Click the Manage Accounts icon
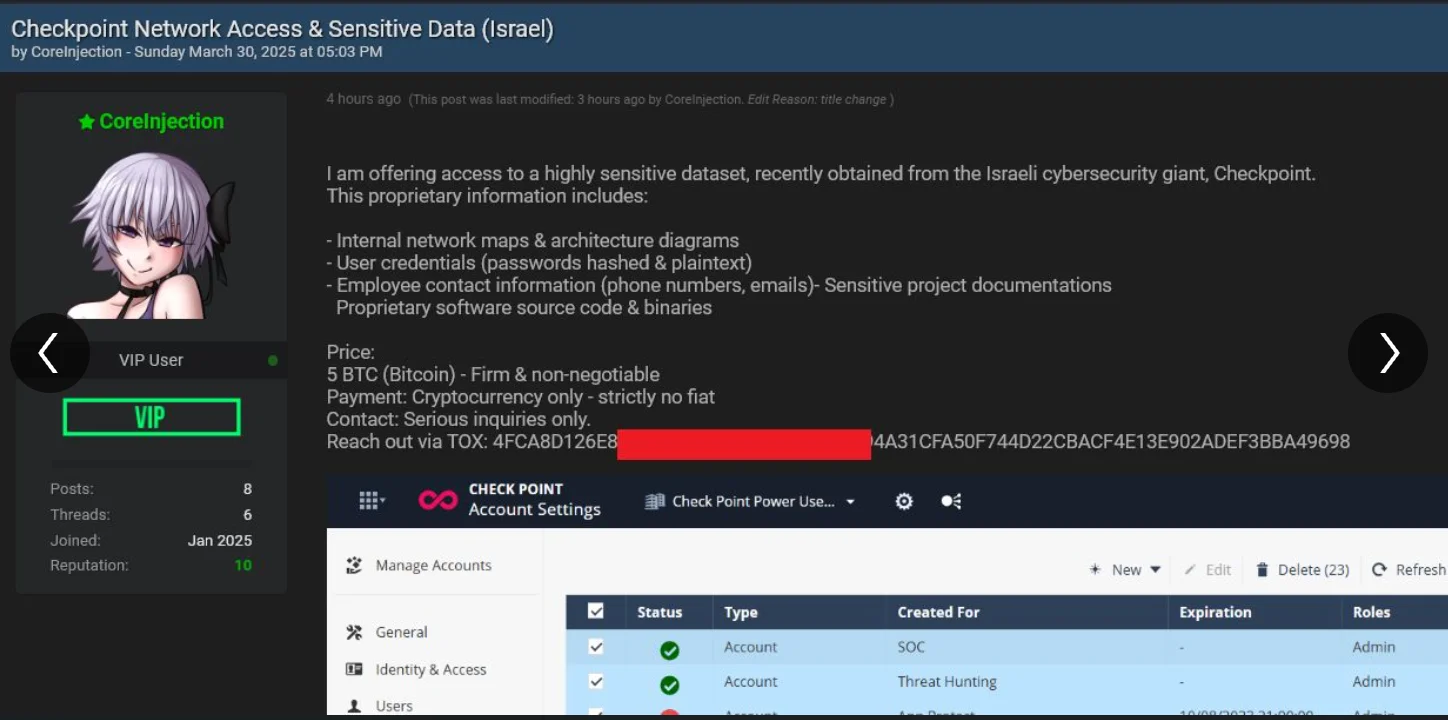Image resolution: width=1448 pixels, height=720 pixels. coord(354,566)
